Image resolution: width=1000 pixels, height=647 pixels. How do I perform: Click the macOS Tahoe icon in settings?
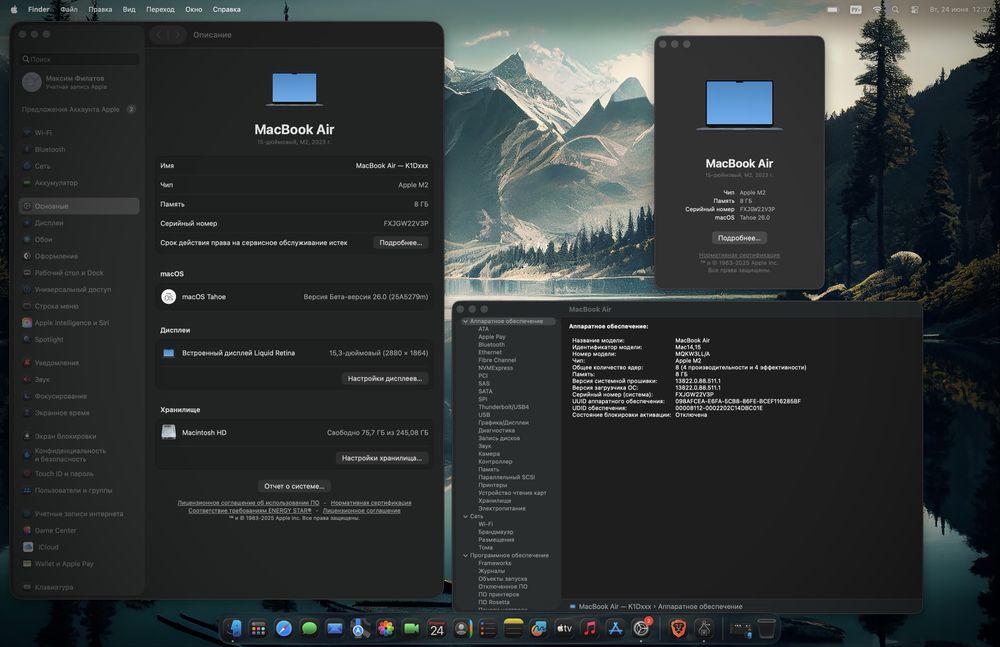pos(168,297)
